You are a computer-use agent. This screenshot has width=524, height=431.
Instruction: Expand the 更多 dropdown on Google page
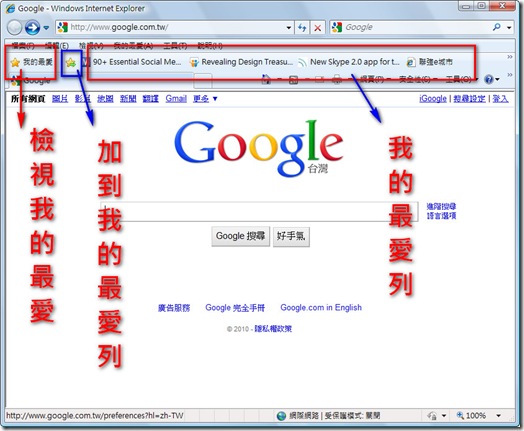click(x=205, y=99)
